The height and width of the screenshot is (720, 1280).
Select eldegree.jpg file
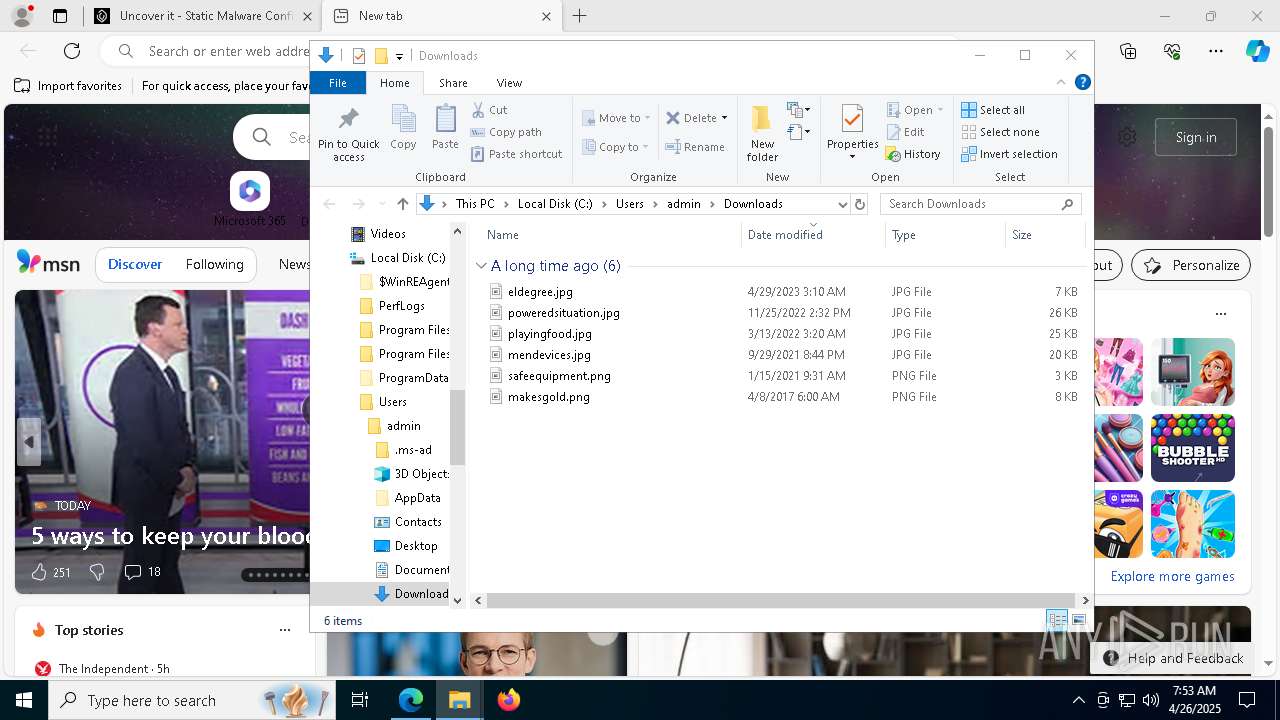coord(540,292)
